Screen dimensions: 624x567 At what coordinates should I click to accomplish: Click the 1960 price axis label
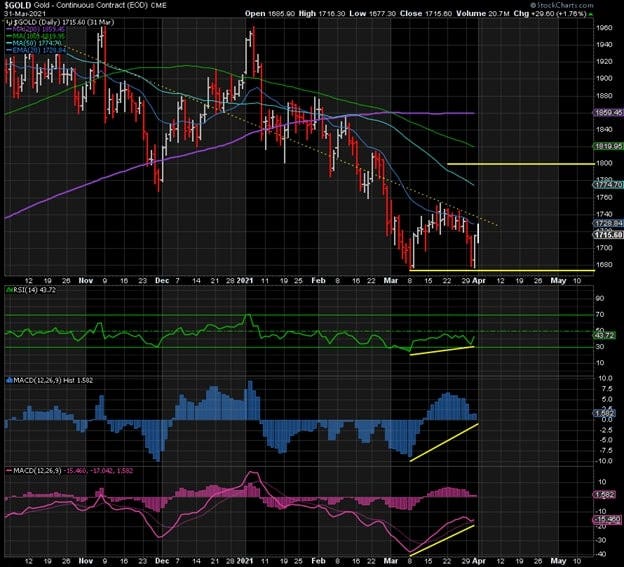coord(604,28)
